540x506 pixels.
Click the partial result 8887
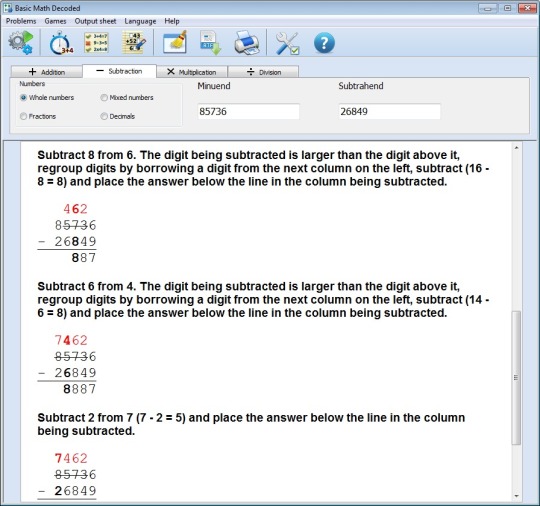click(80, 389)
